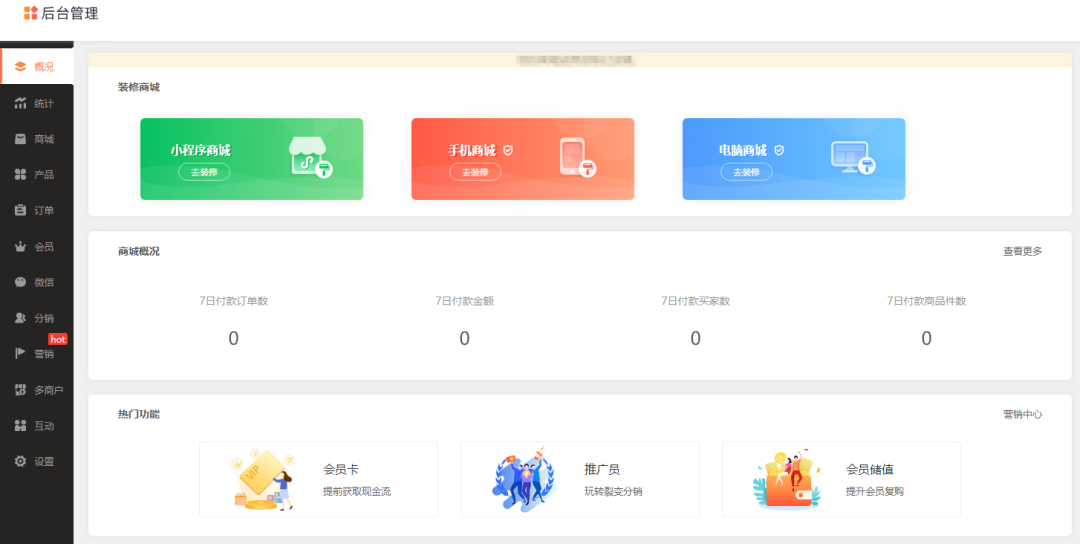
Task: Open the 分销 menu item
Action: point(37,318)
